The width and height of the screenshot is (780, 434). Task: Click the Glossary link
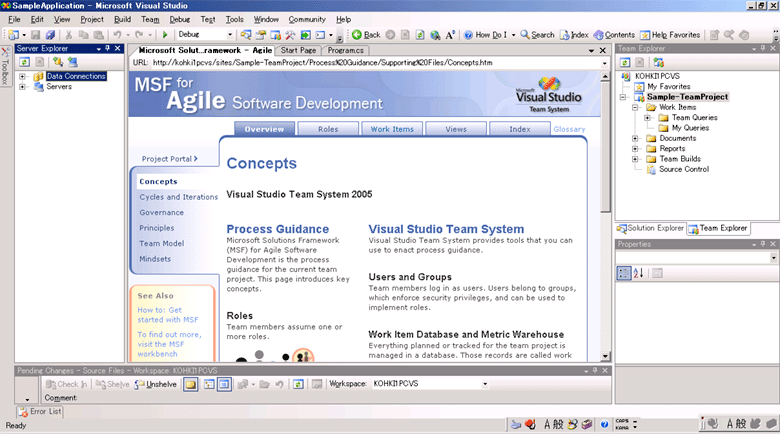(x=569, y=129)
